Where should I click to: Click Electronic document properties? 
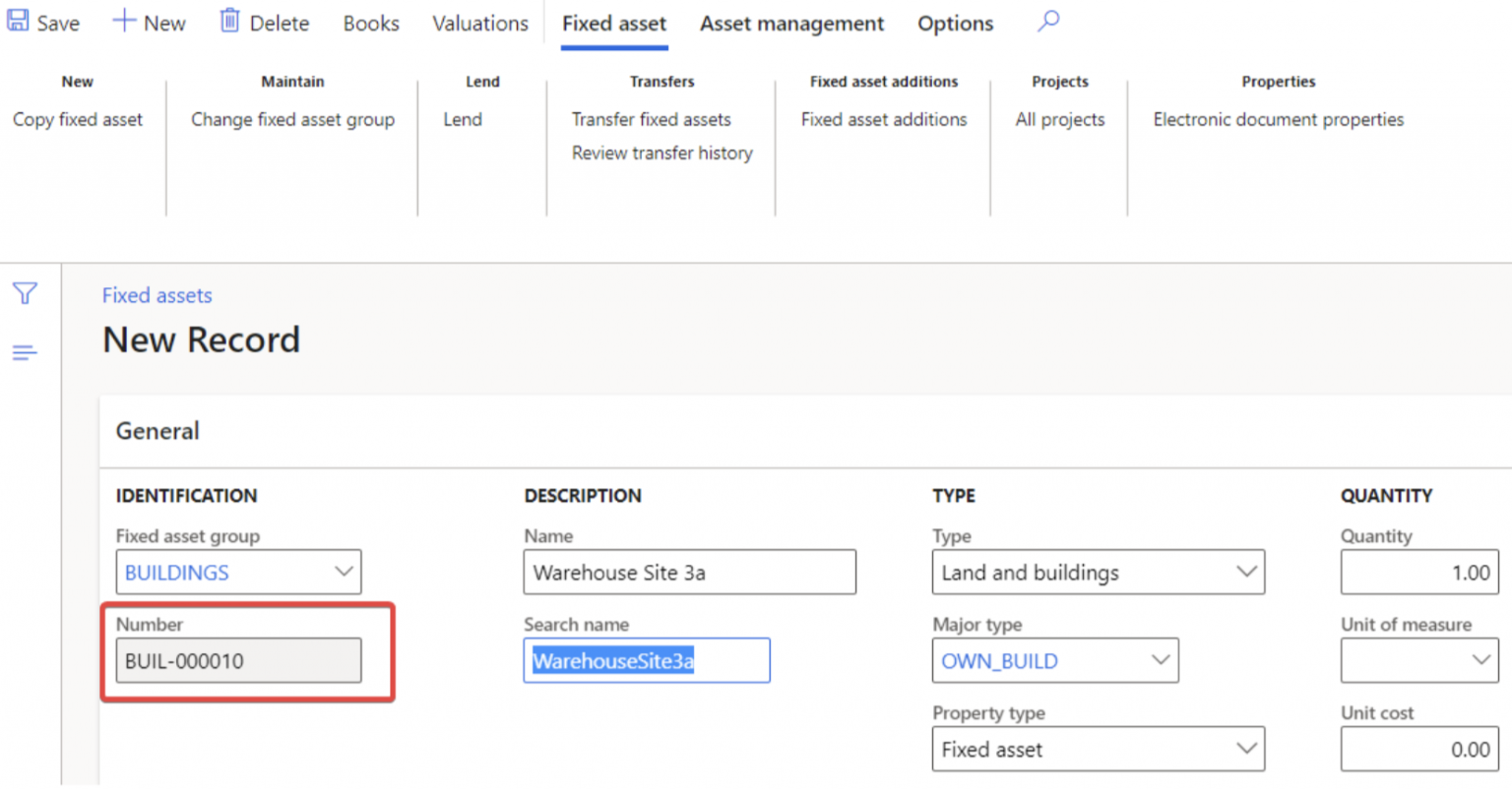click(x=1278, y=119)
